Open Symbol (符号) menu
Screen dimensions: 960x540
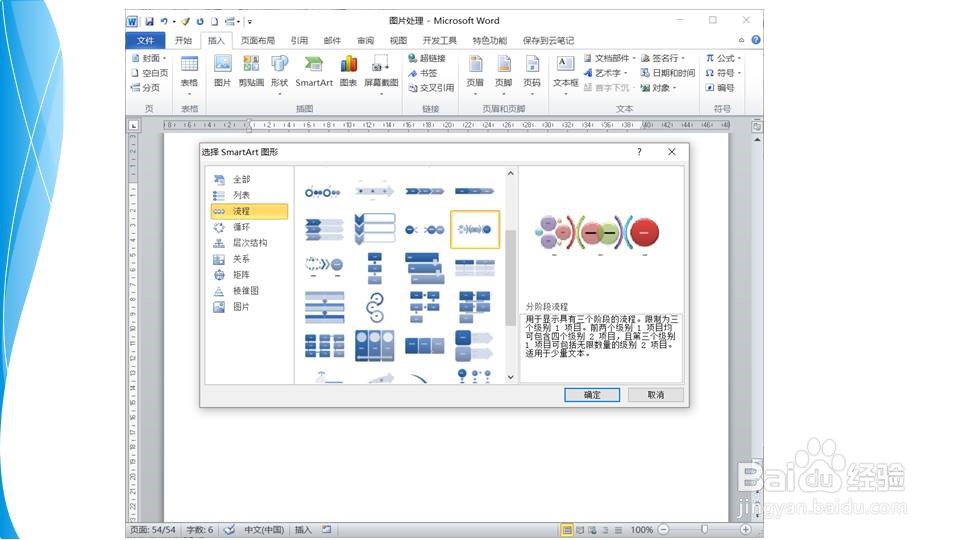click(723, 73)
